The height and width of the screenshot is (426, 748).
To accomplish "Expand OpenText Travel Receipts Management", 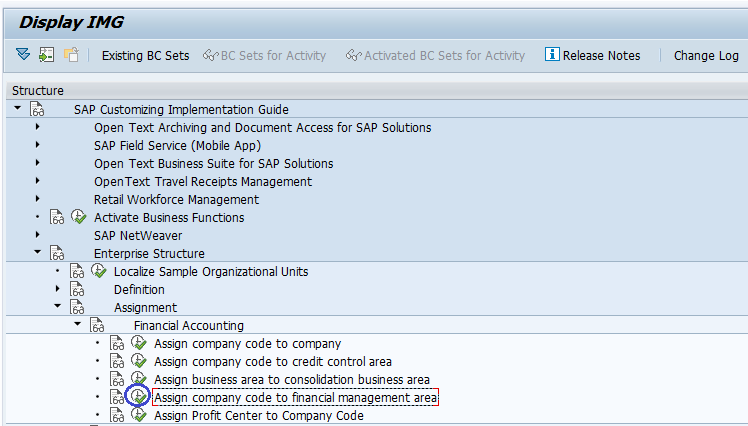I will pyautogui.click(x=38, y=181).
